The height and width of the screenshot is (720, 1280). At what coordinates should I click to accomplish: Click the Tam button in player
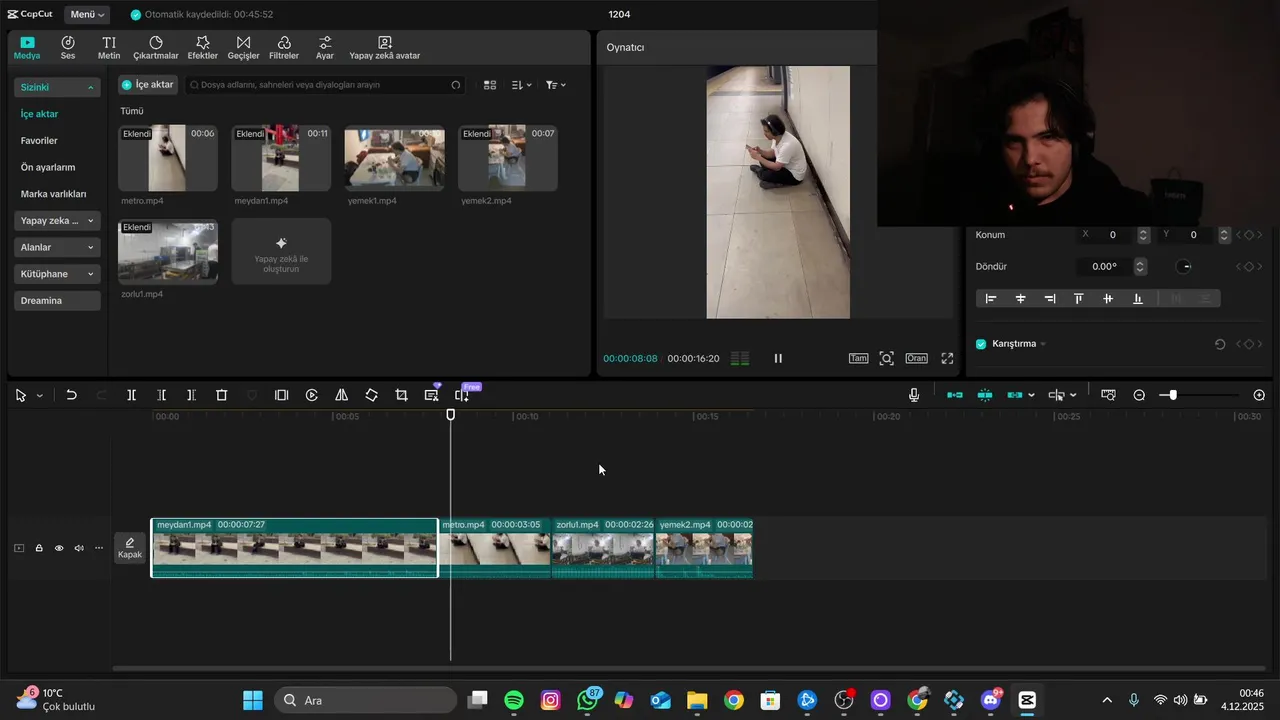pos(858,358)
